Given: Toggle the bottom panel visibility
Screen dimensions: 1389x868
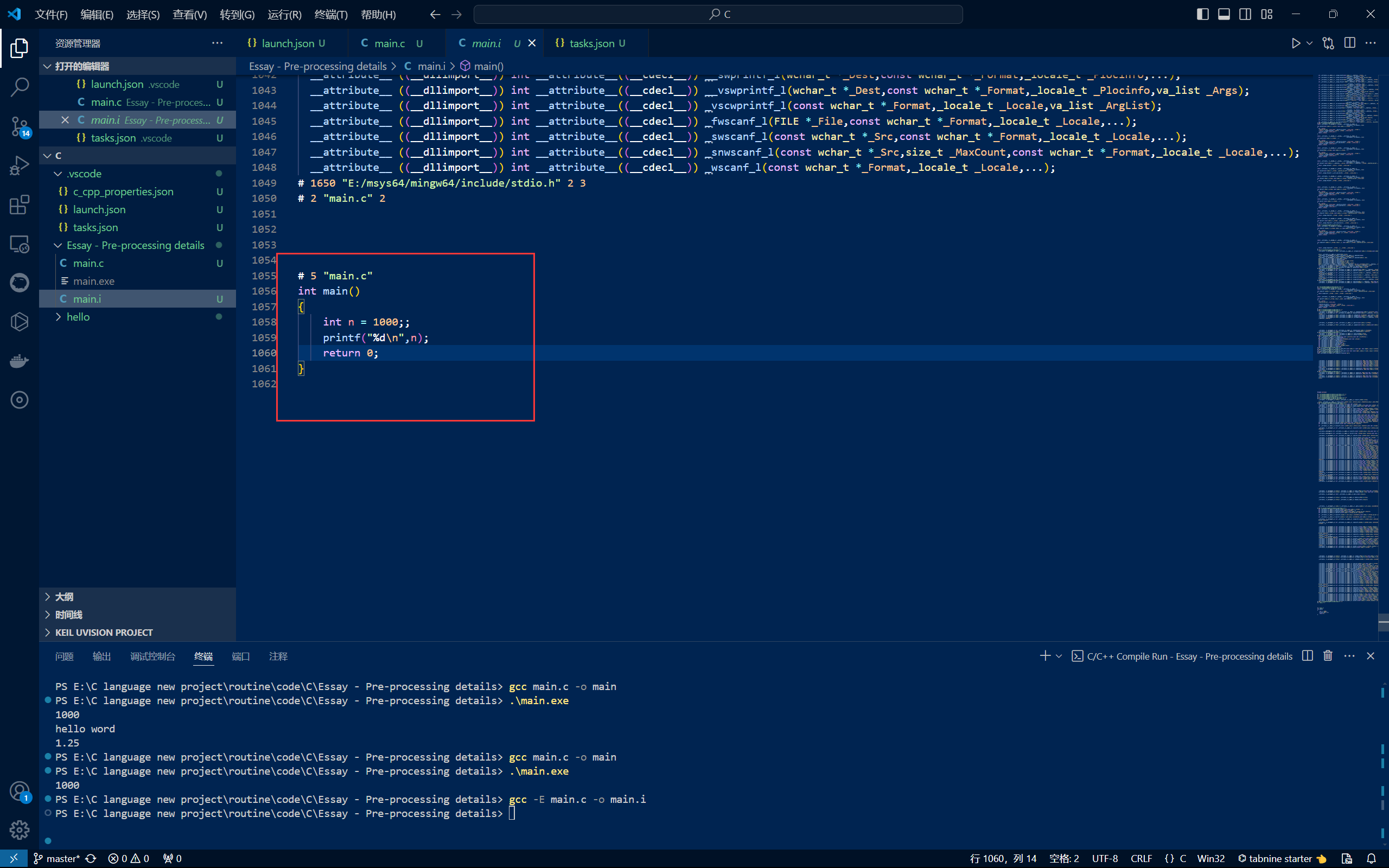Looking at the screenshot, I should (1224, 14).
